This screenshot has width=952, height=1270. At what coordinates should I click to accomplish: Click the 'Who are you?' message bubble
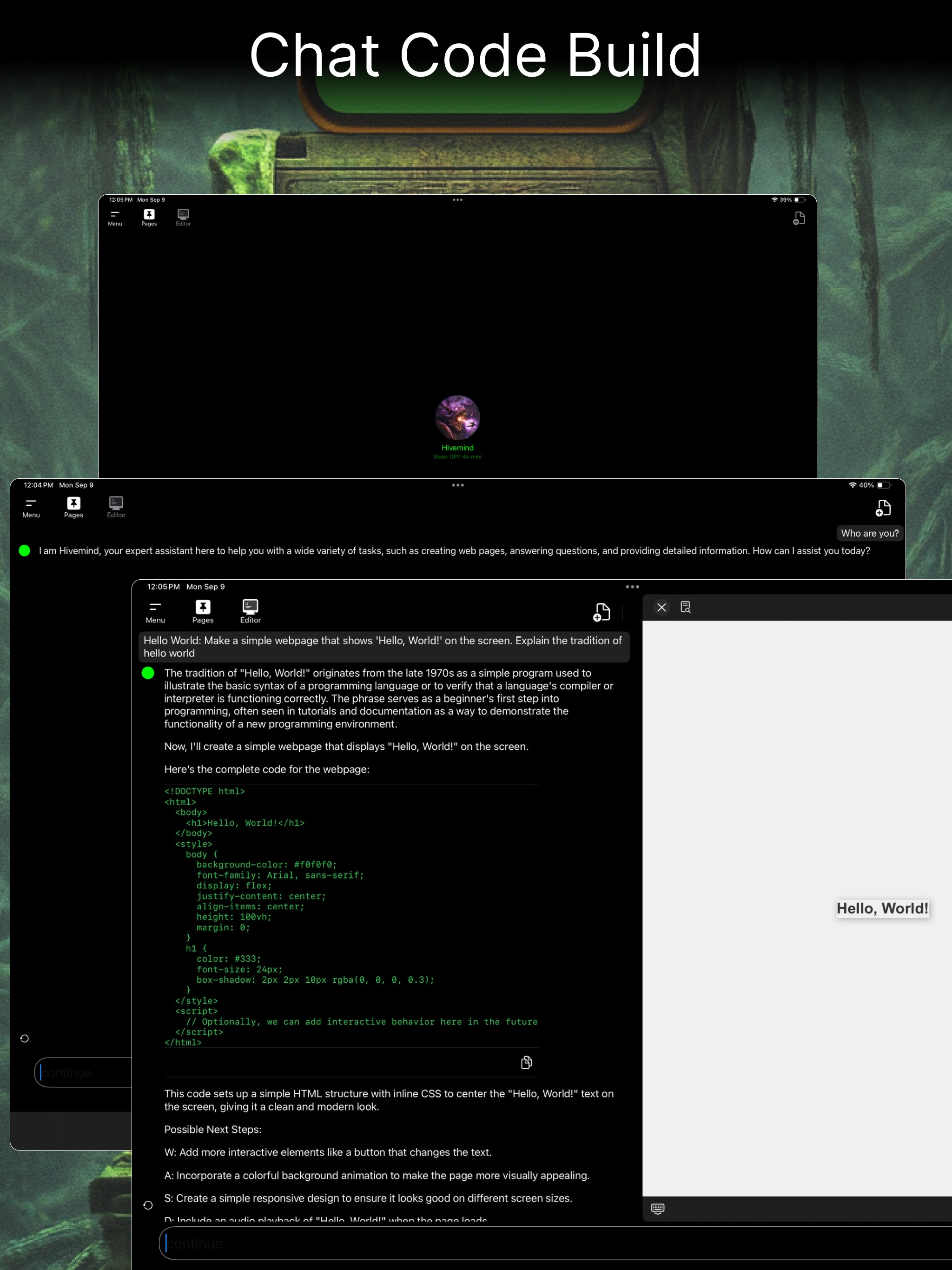pyautogui.click(x=869, y=533)
